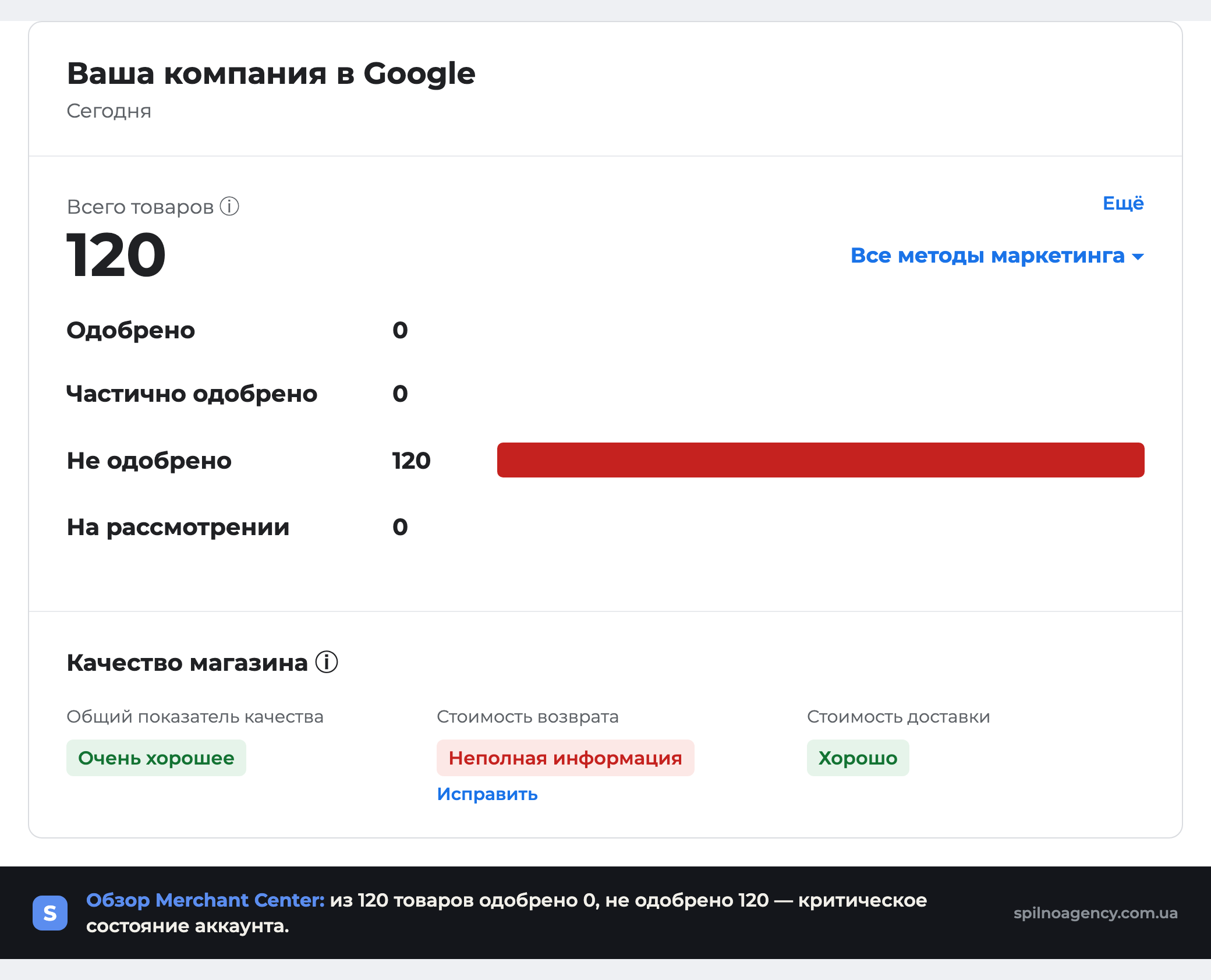Open the Все методы маркетинга dropdown
This screenshot has height=980, width=1211.
tap(997, 256)
